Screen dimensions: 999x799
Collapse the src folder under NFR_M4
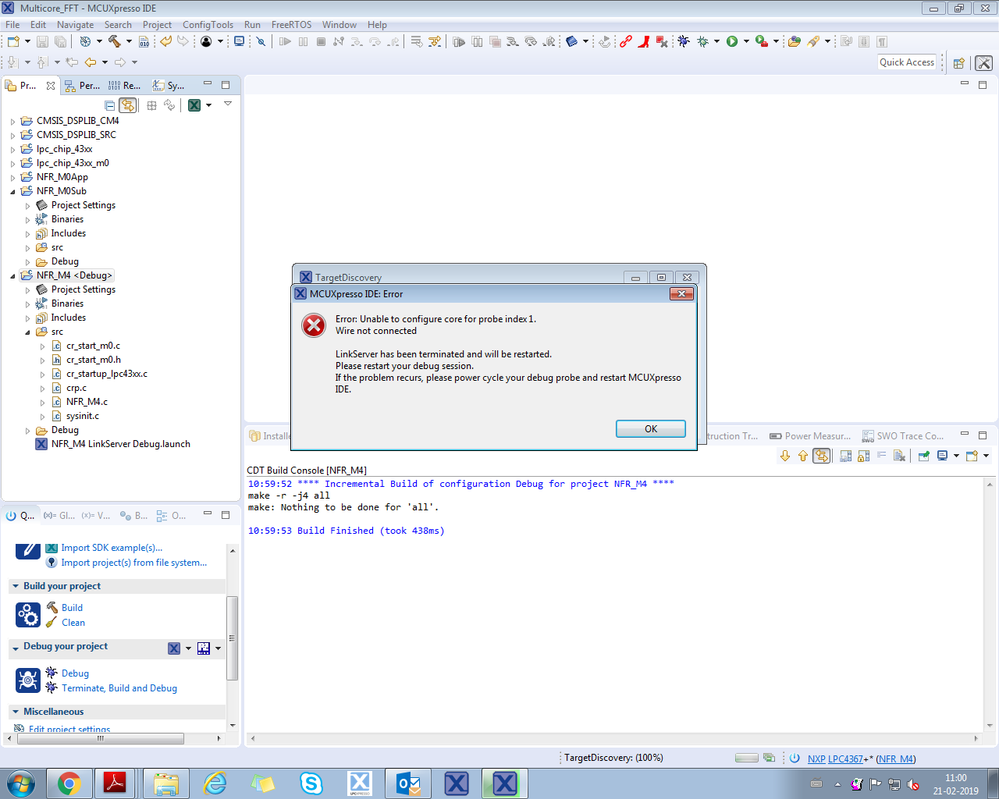pos(27,332)
